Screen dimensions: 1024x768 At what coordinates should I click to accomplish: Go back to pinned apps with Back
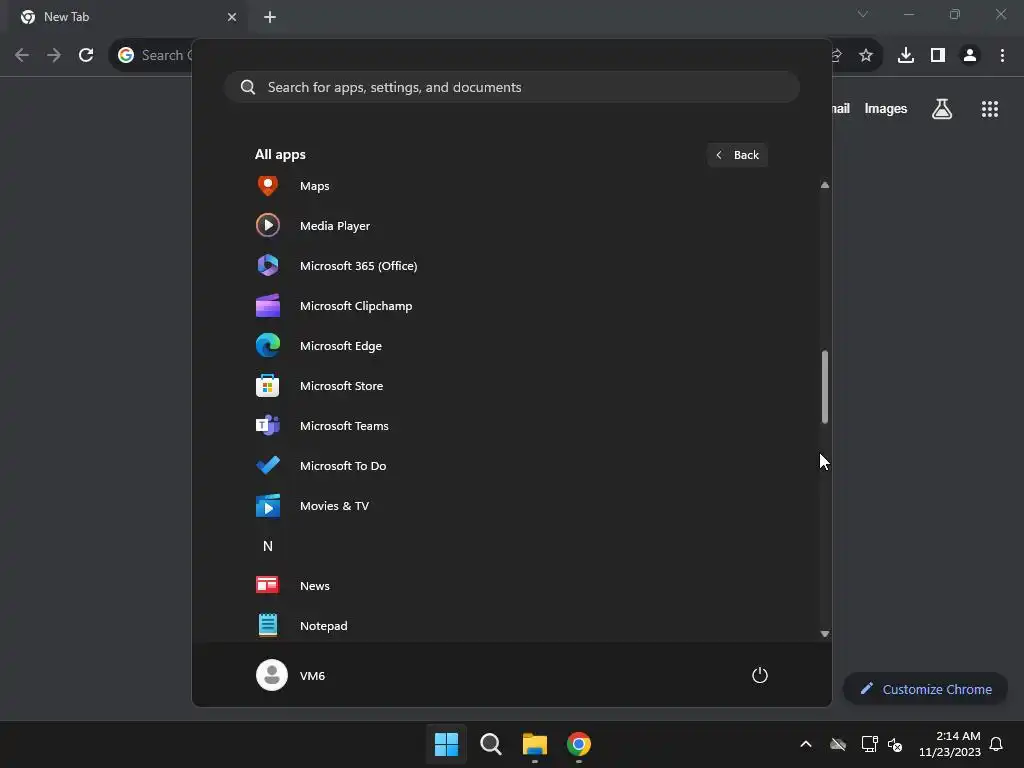point(737,155)
